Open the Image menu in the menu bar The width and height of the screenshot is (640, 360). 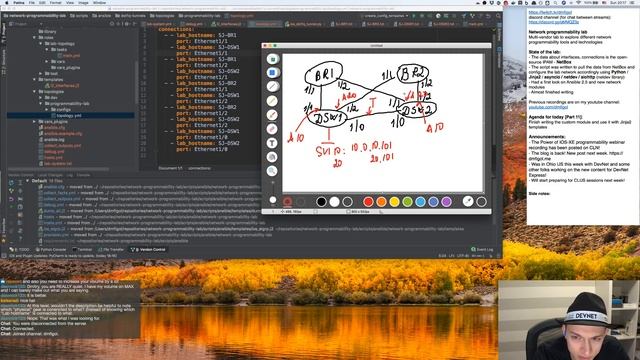[83, 2]
